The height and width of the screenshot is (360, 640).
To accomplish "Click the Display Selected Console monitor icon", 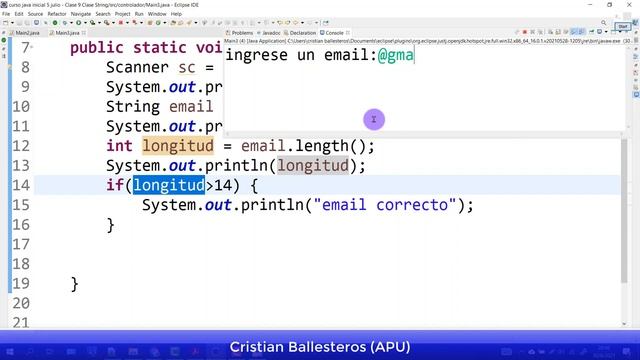I will click(599, 32).
